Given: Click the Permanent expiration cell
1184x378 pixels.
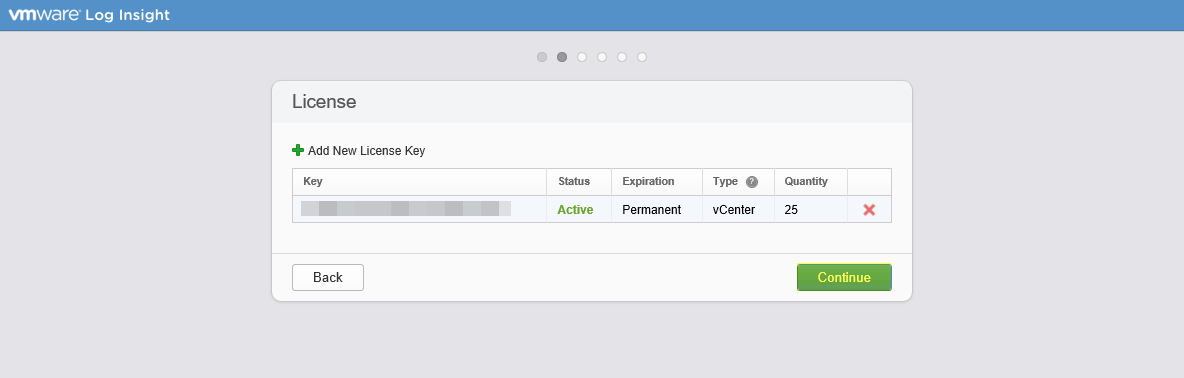Looking at the screenshot, I should click(x=657, y=209).
